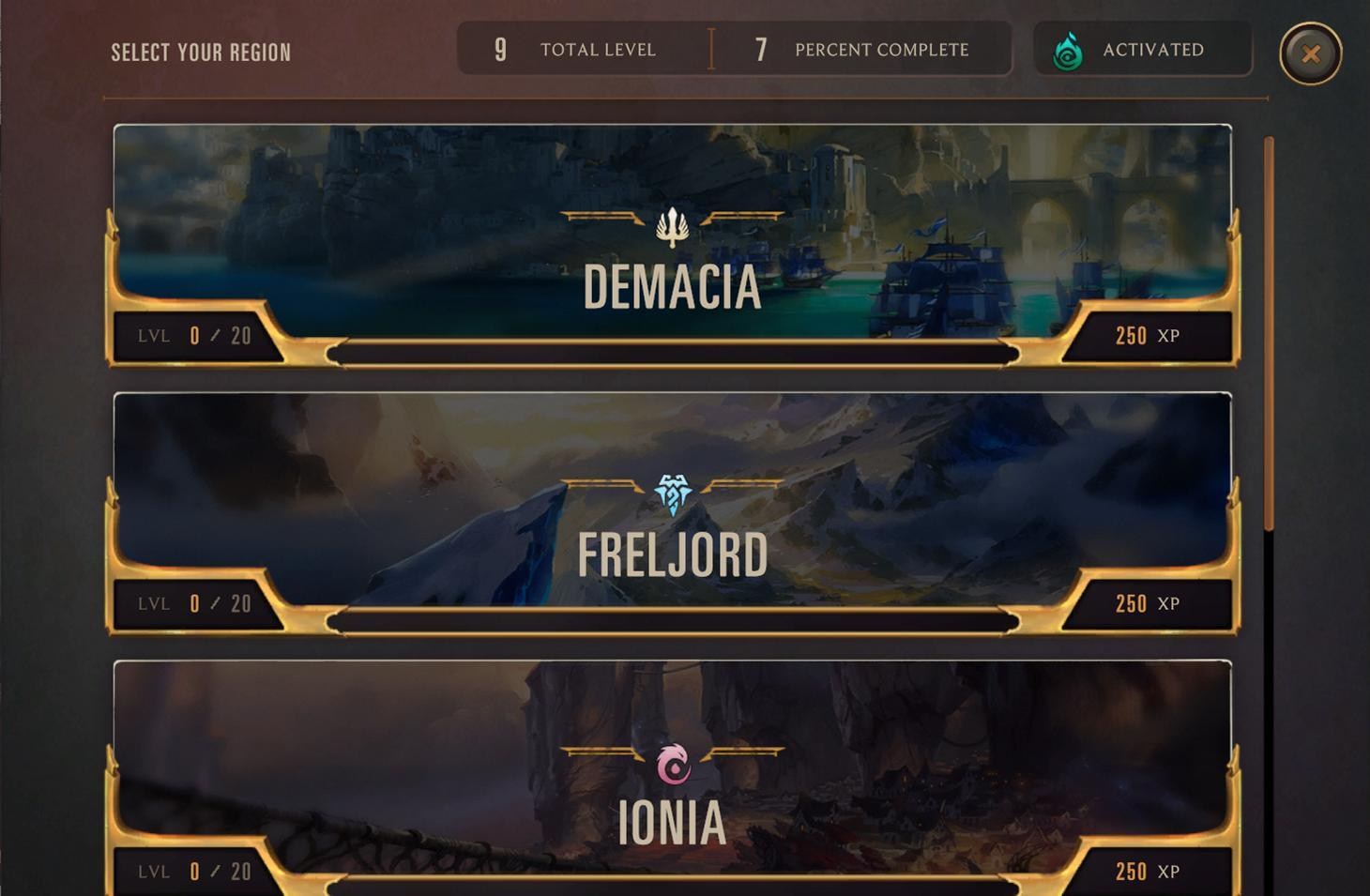1370x896 pixels.
Task: Select the Freljord region card
Action: click(672, 512)
